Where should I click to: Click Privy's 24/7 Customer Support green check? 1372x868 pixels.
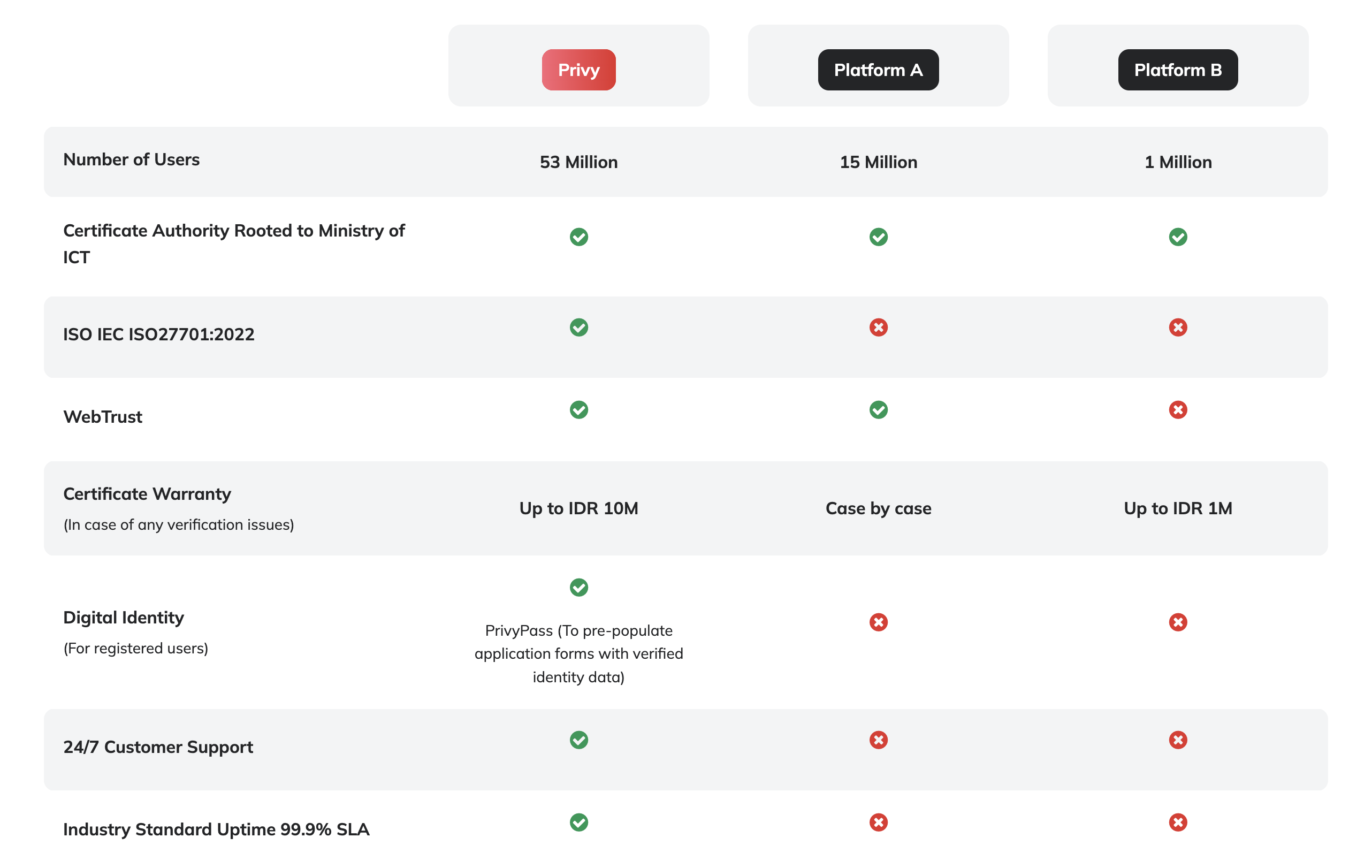579,740
